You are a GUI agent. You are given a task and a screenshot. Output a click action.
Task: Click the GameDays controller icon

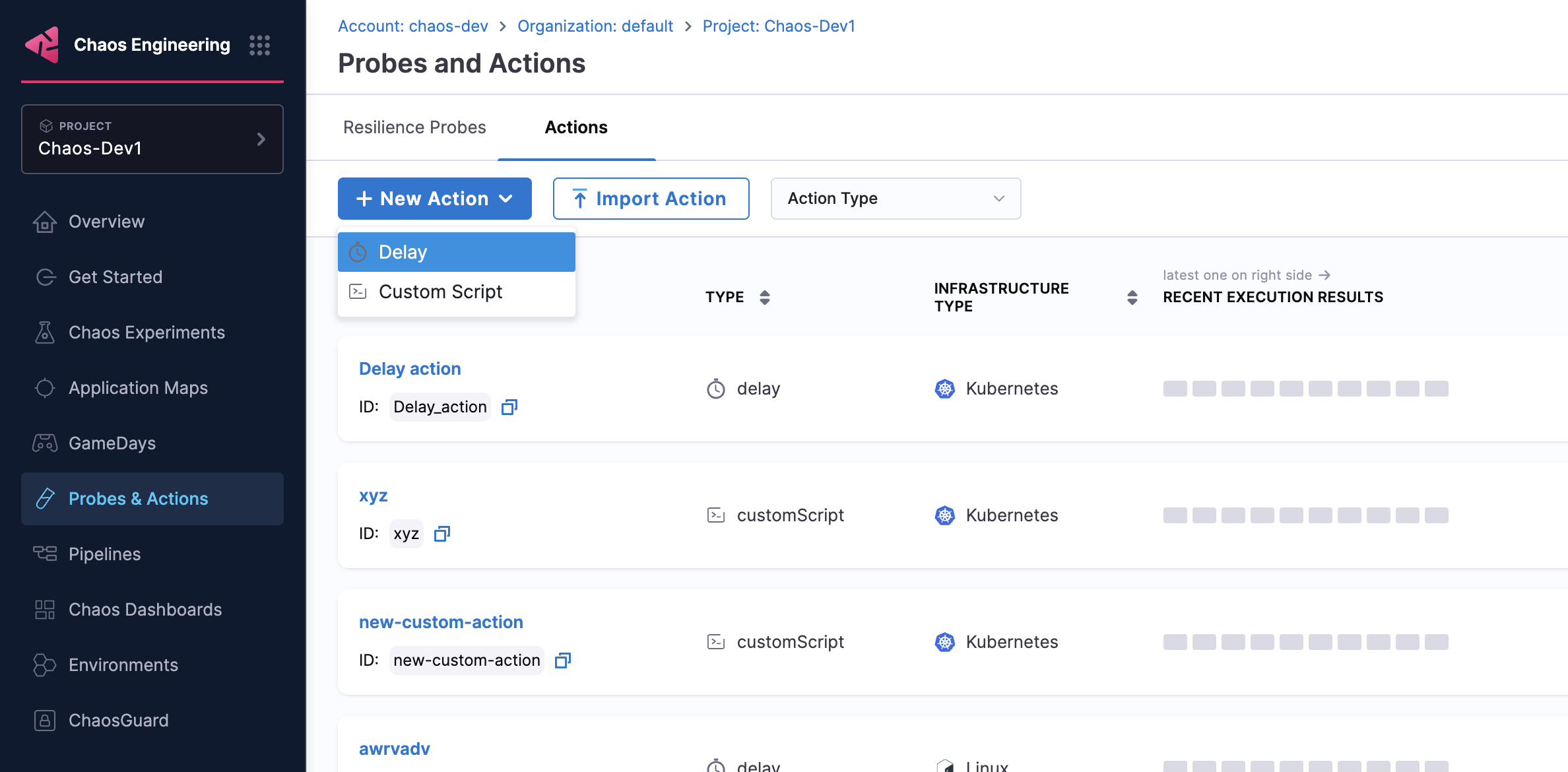tap(44, 443)
